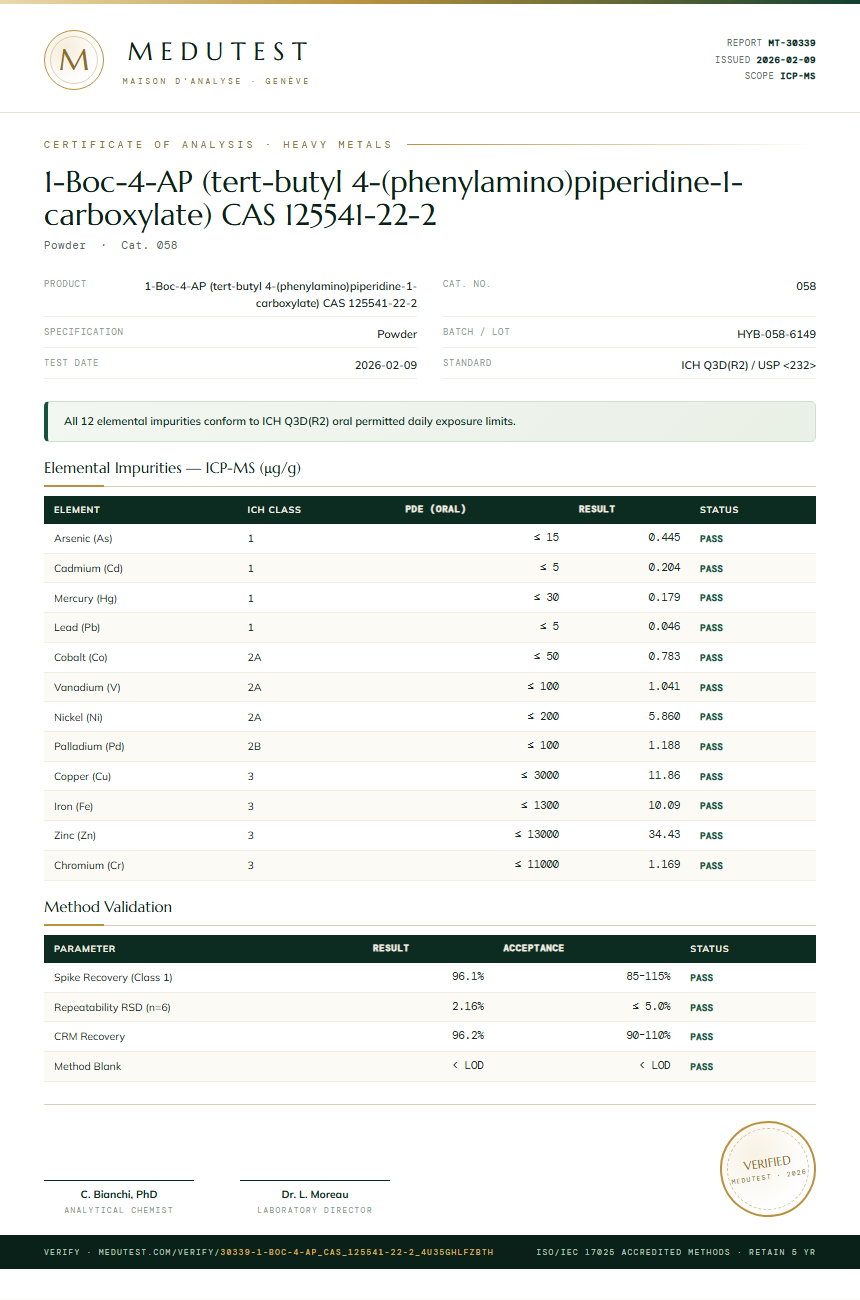Select the Mercury (Hg) row label
The image size is (860, 1300).
[x=86, y=598]
